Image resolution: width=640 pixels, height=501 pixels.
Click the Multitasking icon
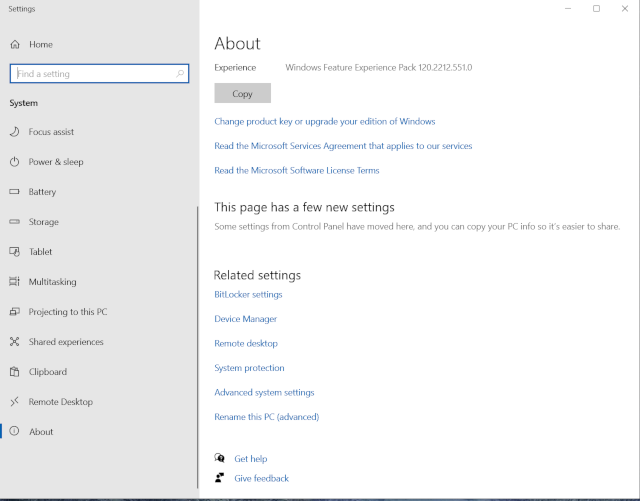15,282
